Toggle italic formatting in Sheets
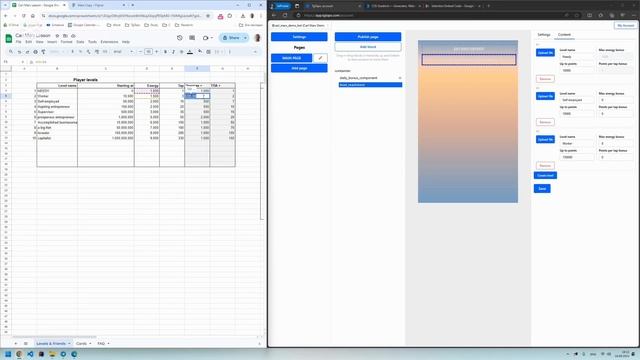 tap(173, 52)
